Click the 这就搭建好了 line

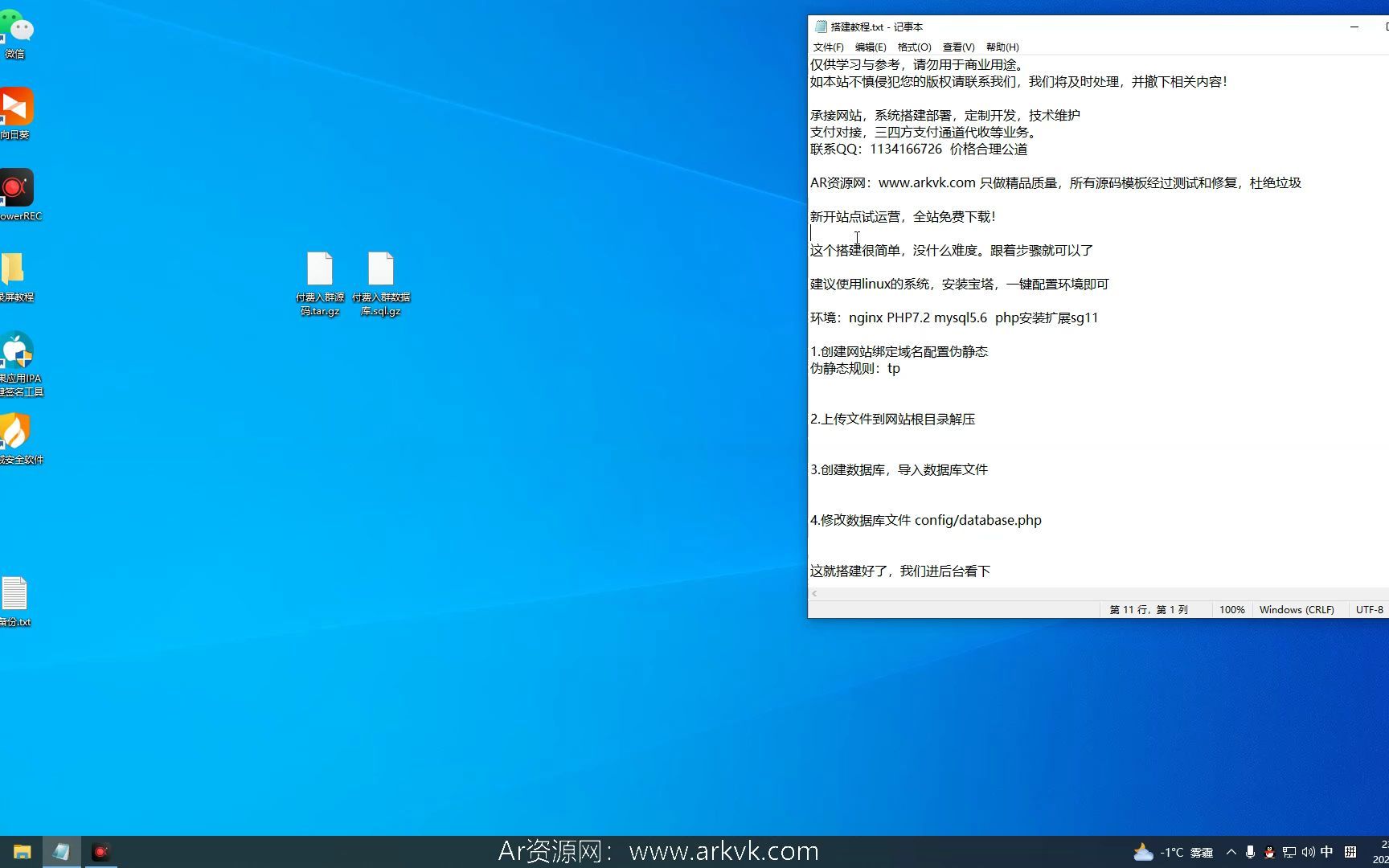click(900, 571)
